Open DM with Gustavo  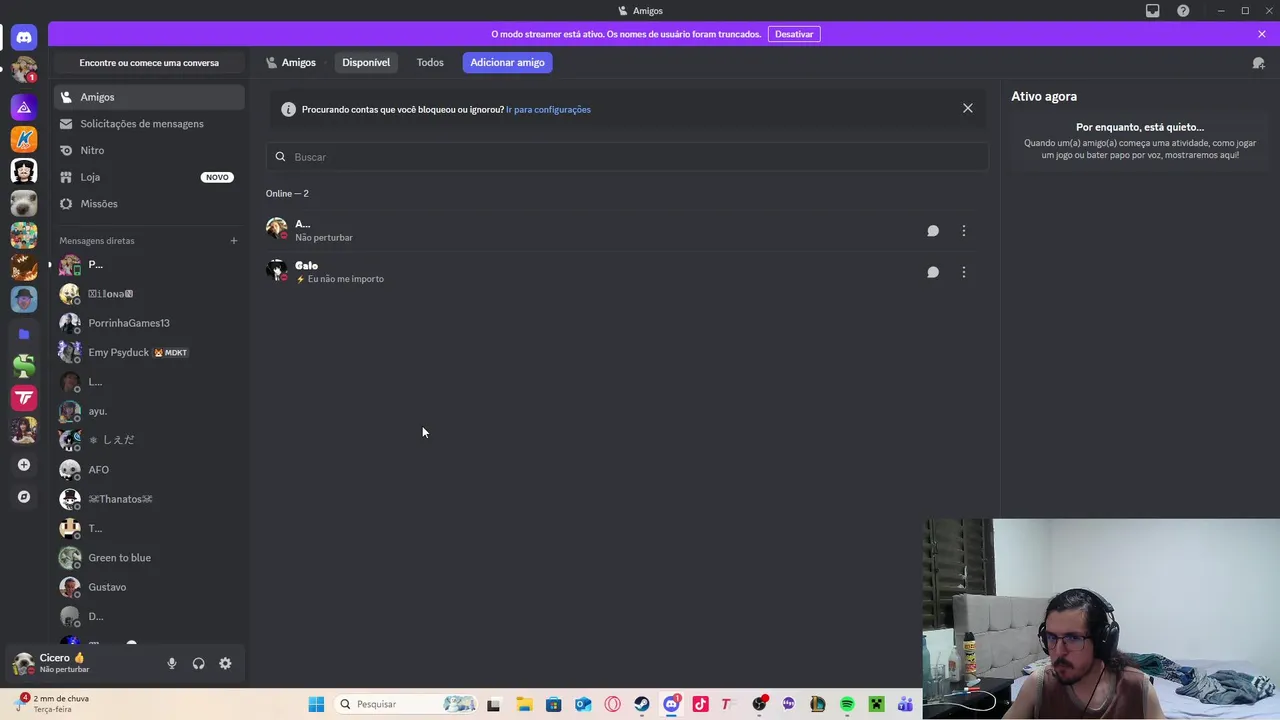tap(149, 587)
